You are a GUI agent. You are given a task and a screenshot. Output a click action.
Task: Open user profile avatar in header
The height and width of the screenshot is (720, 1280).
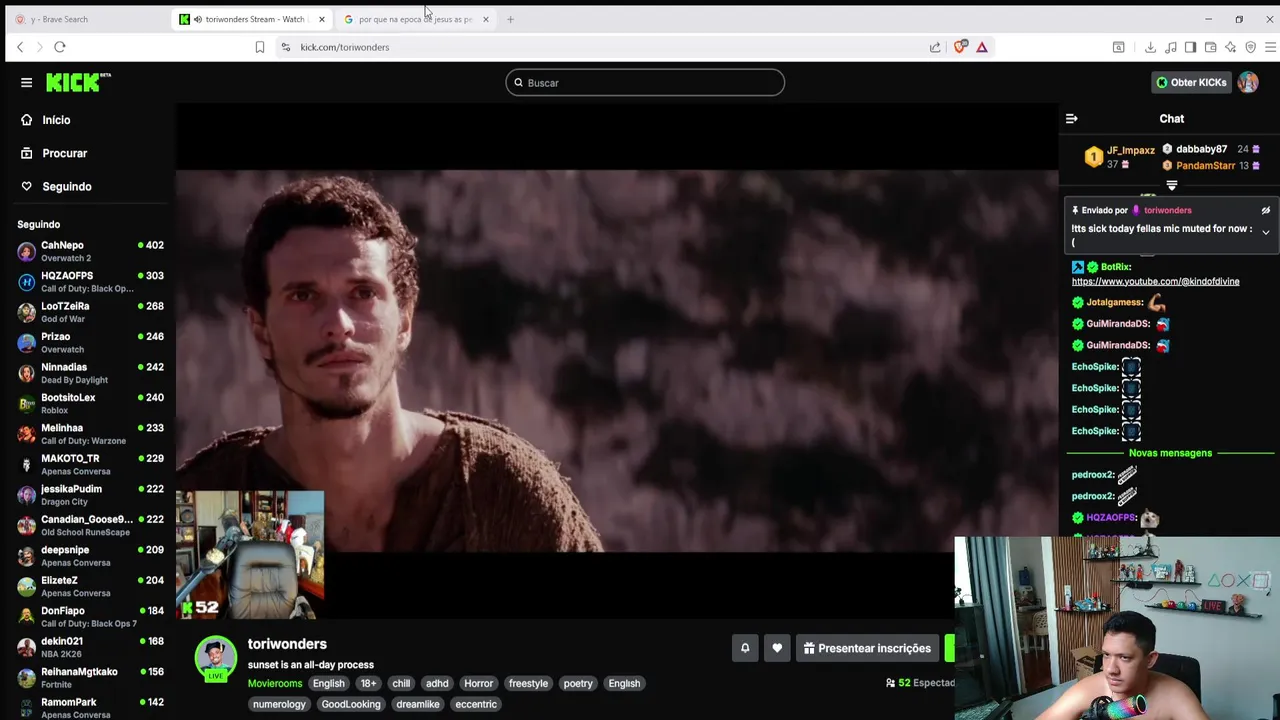1248,83
